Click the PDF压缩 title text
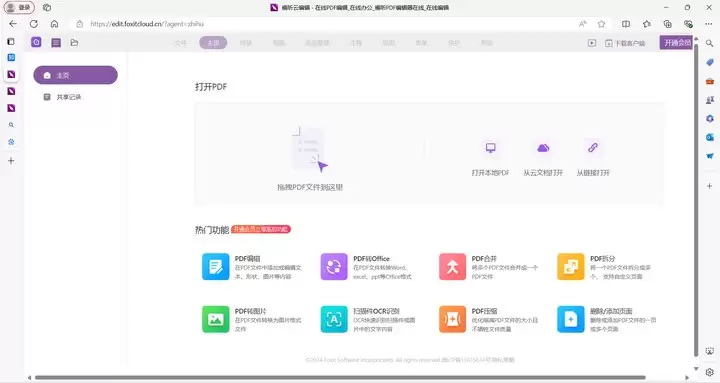 click(484, 311)
